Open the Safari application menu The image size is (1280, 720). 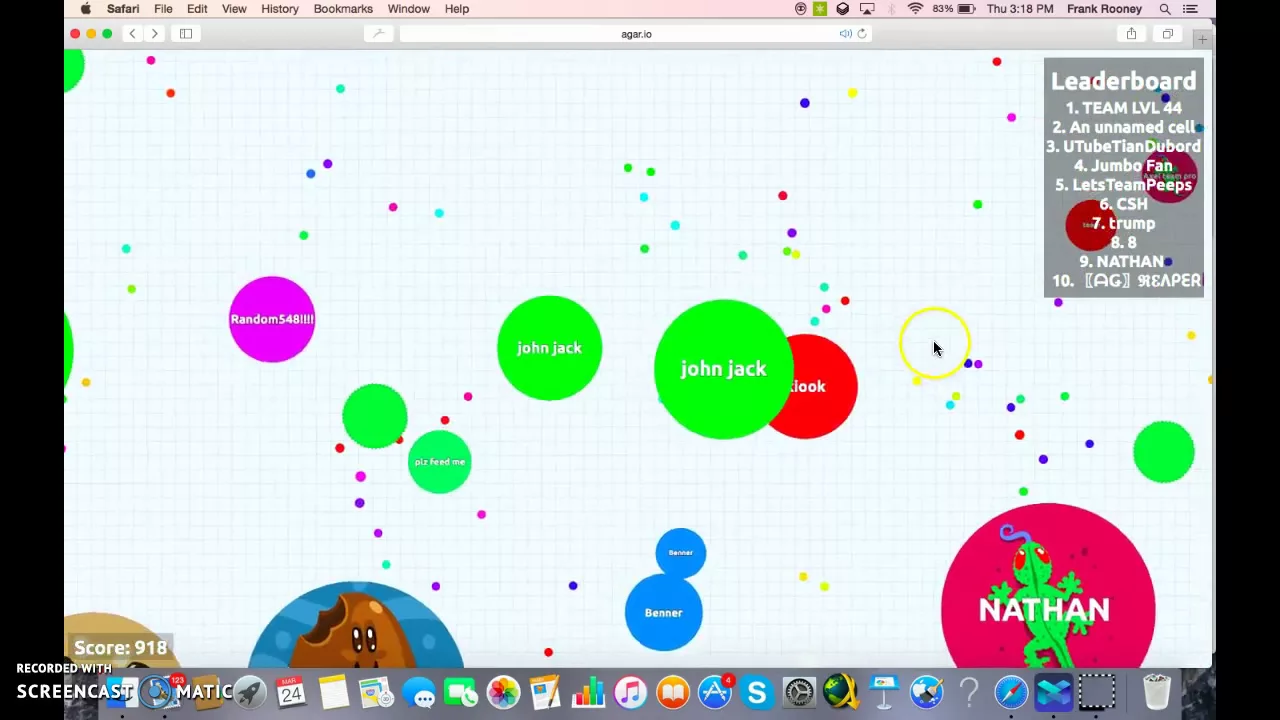[x=123, y=9]
